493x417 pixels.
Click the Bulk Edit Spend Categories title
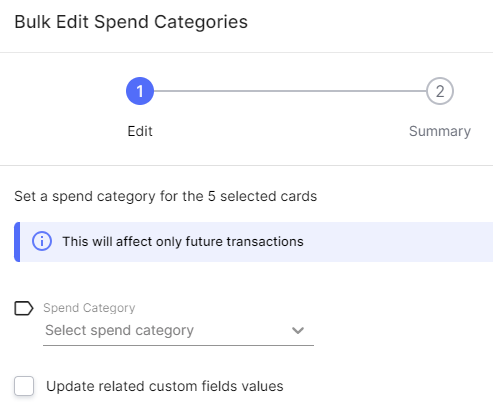pyautogui.click(x=131, y=22)
